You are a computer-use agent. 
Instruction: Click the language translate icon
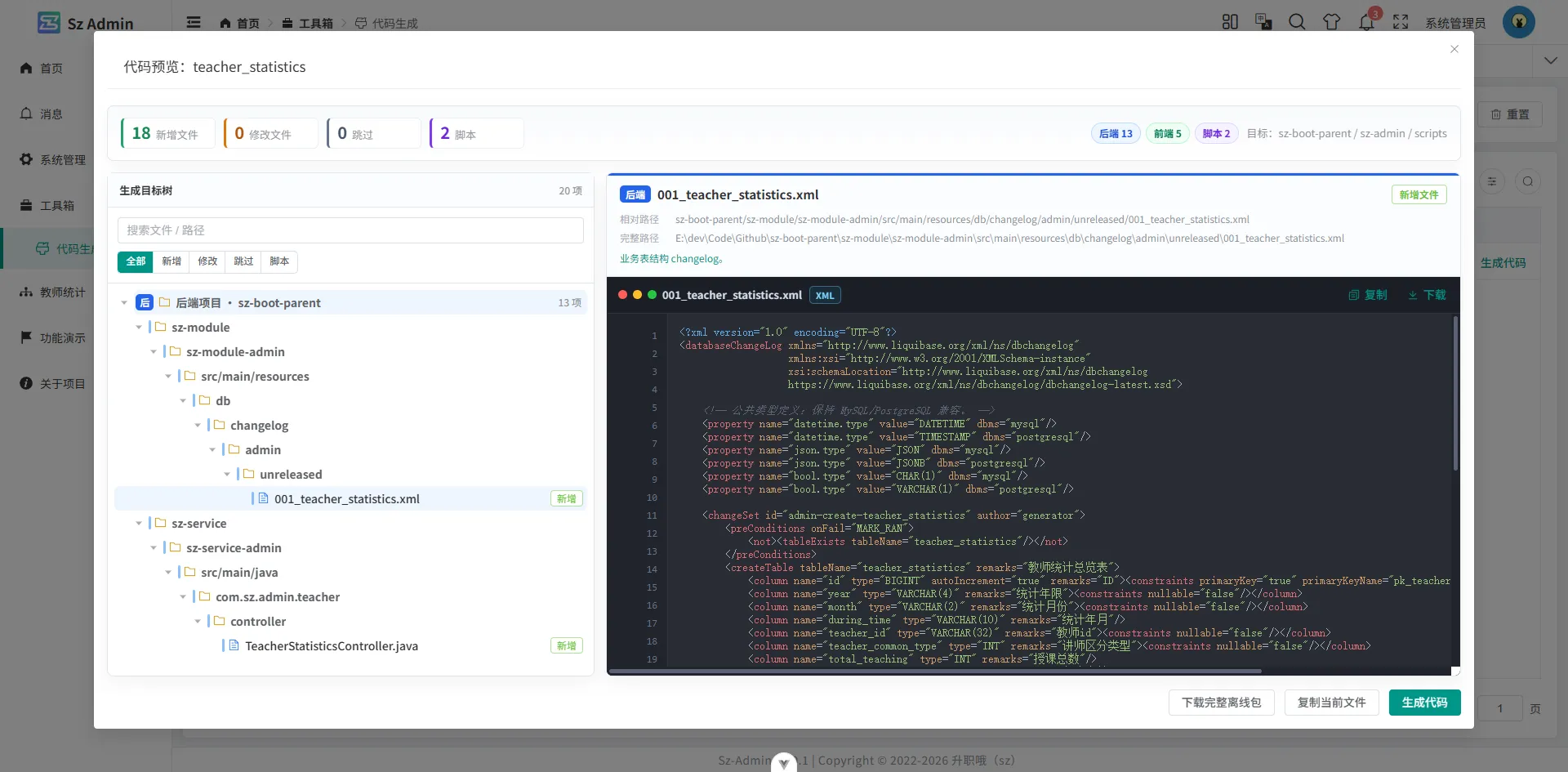[x=1263, y=22]
